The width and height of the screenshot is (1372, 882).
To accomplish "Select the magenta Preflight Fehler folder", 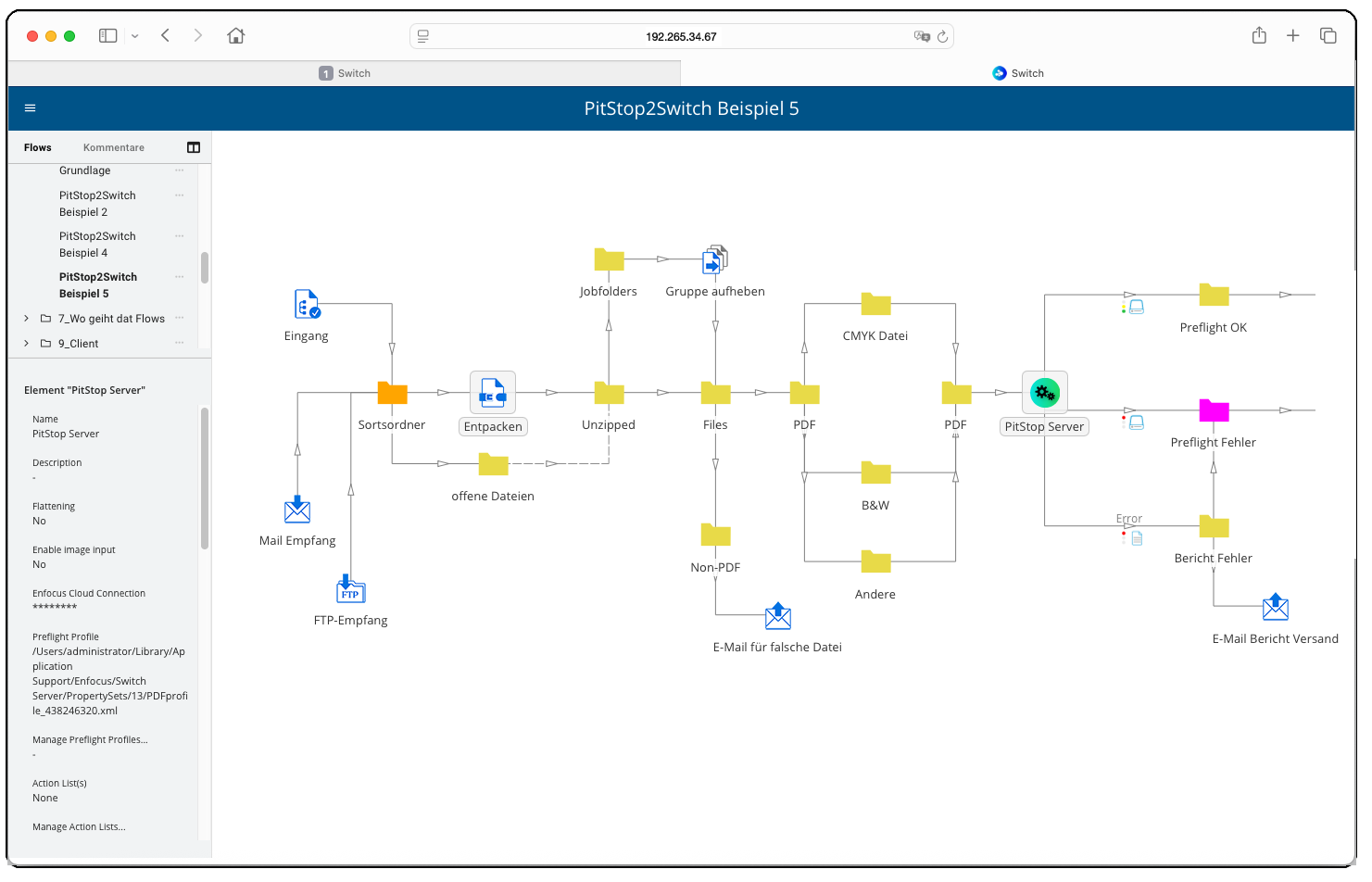I will click(1214, 410).
